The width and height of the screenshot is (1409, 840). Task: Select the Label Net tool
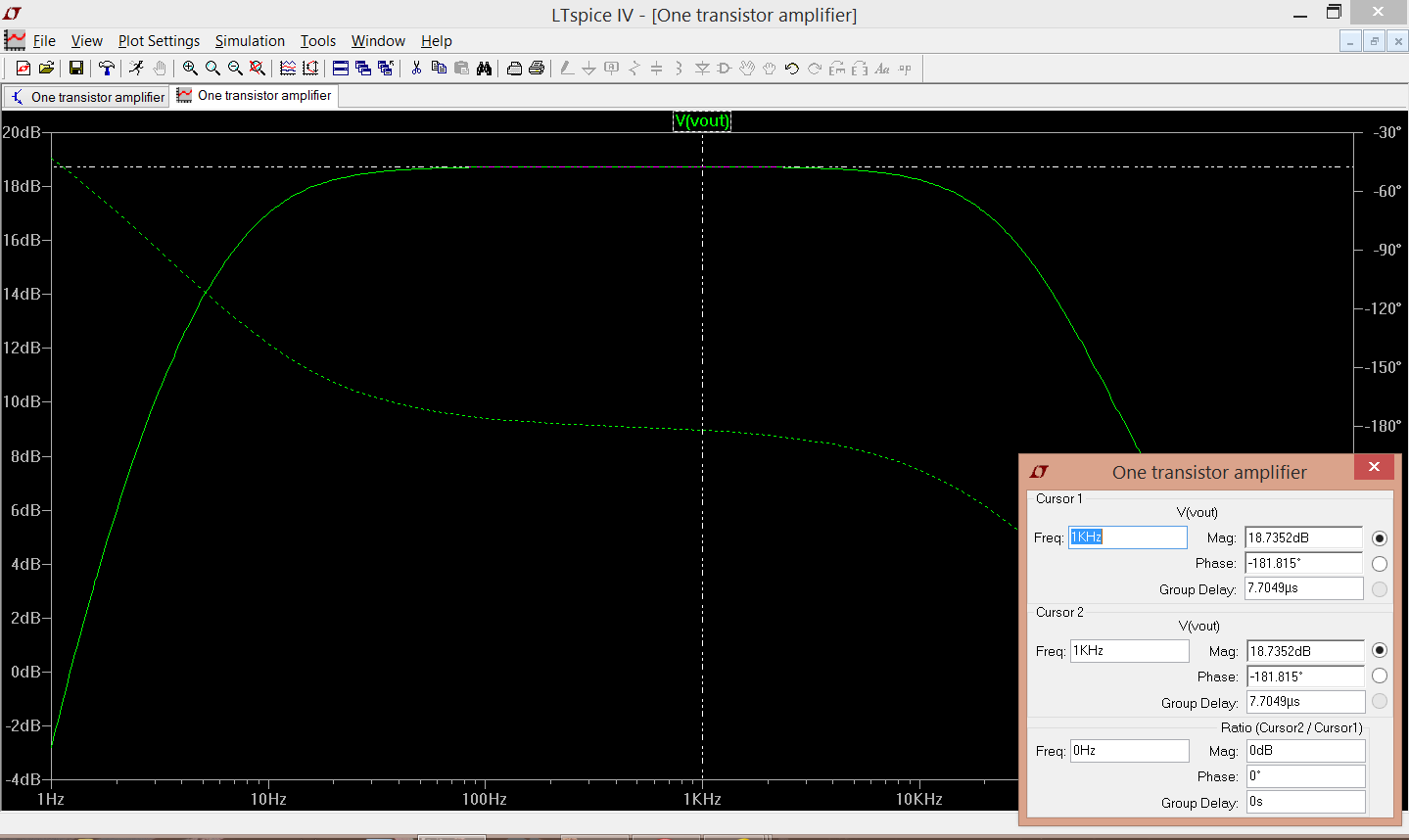click(611, 68)
